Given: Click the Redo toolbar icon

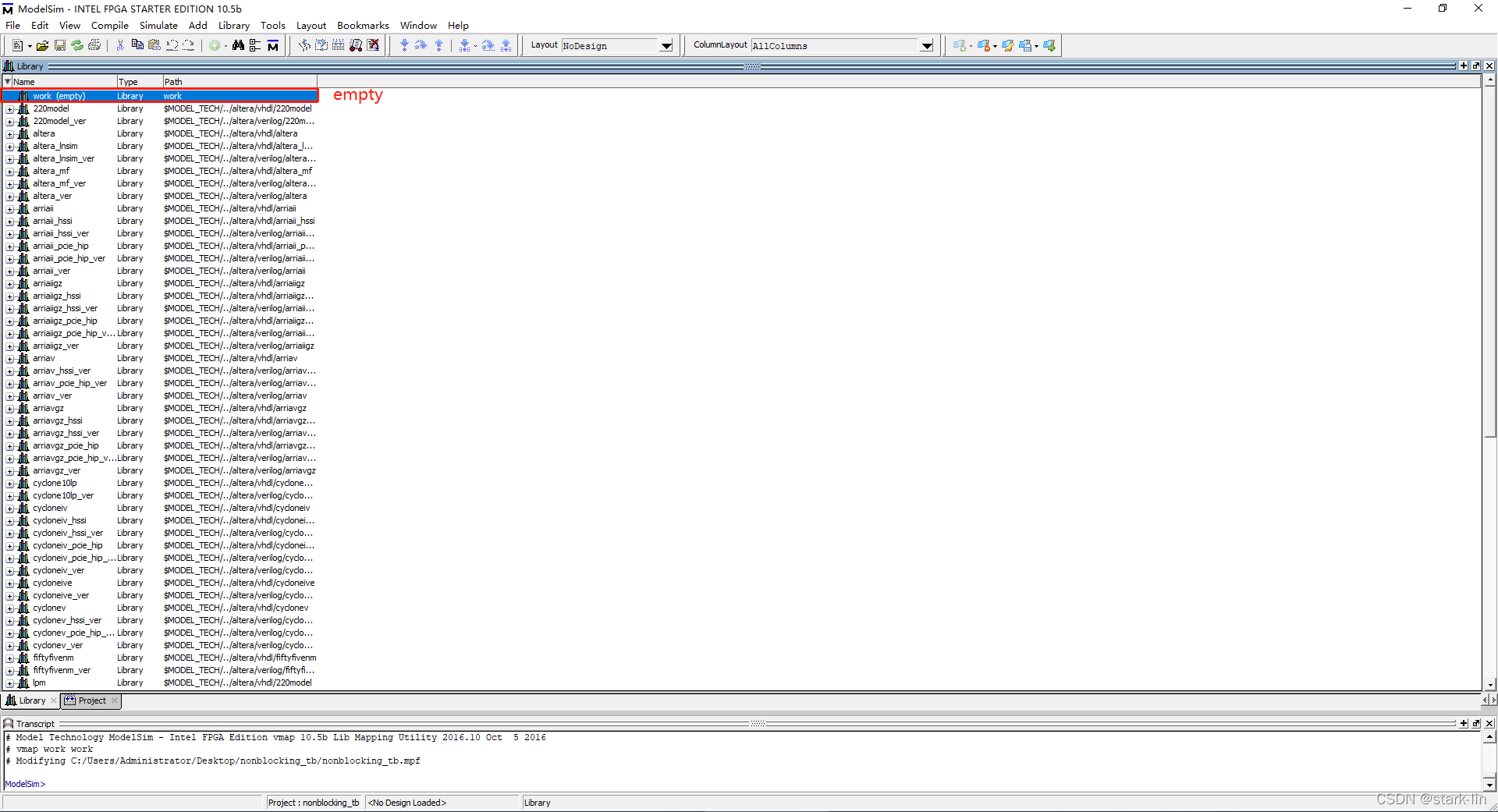Looking at the screenshot, I should [x=189, y=45].
